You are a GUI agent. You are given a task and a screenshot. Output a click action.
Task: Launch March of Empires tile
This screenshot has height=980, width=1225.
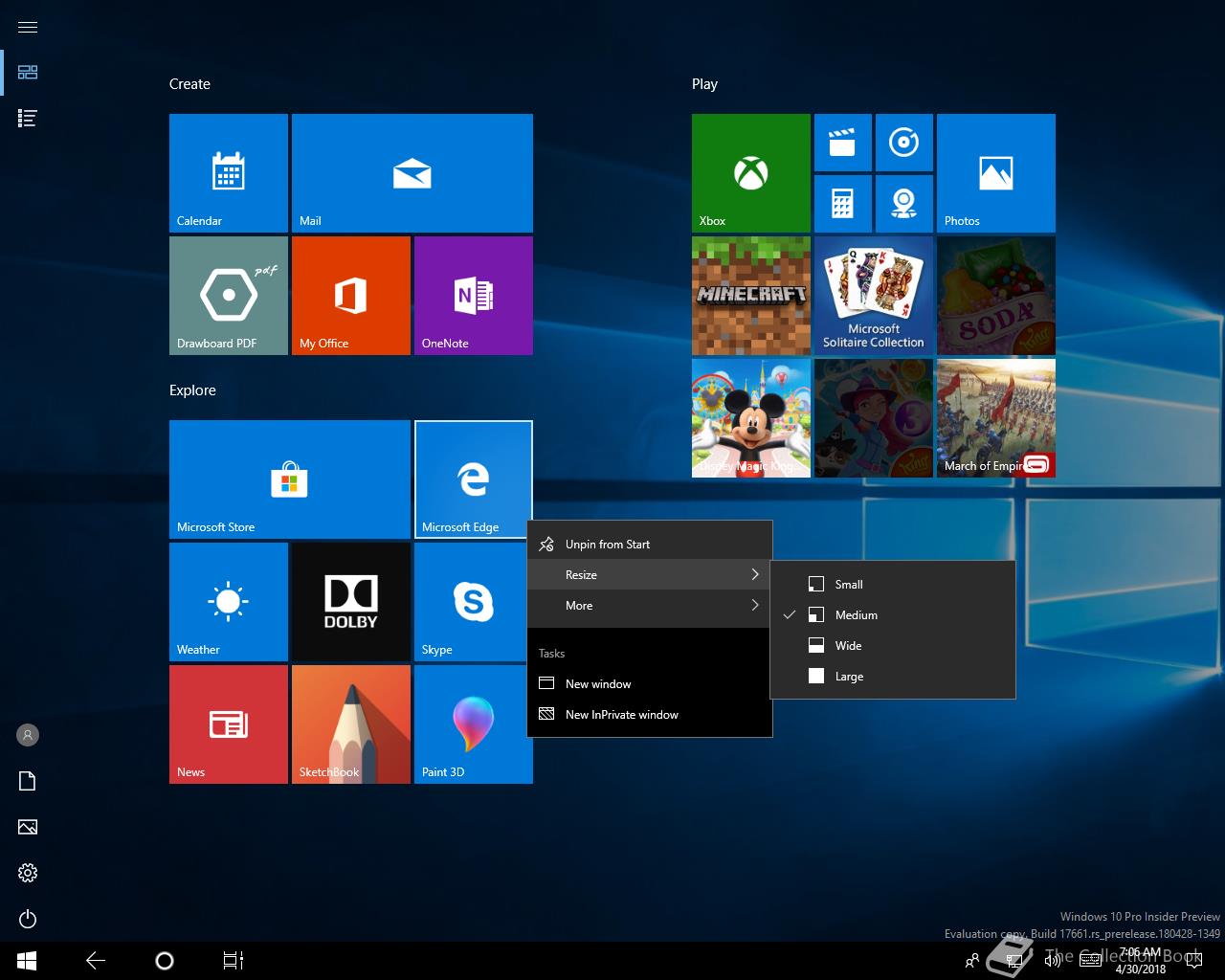pyautogui.click(x=996, y=418)
